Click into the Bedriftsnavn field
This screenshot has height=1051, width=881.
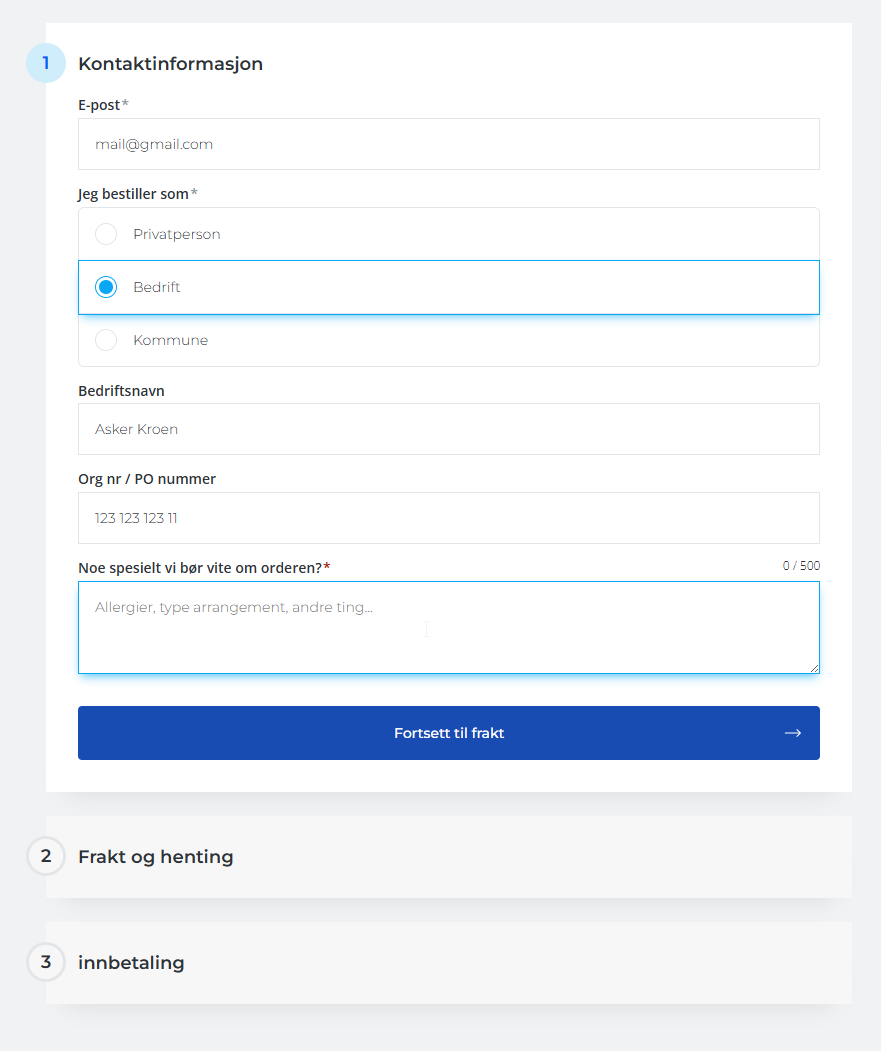448,429
